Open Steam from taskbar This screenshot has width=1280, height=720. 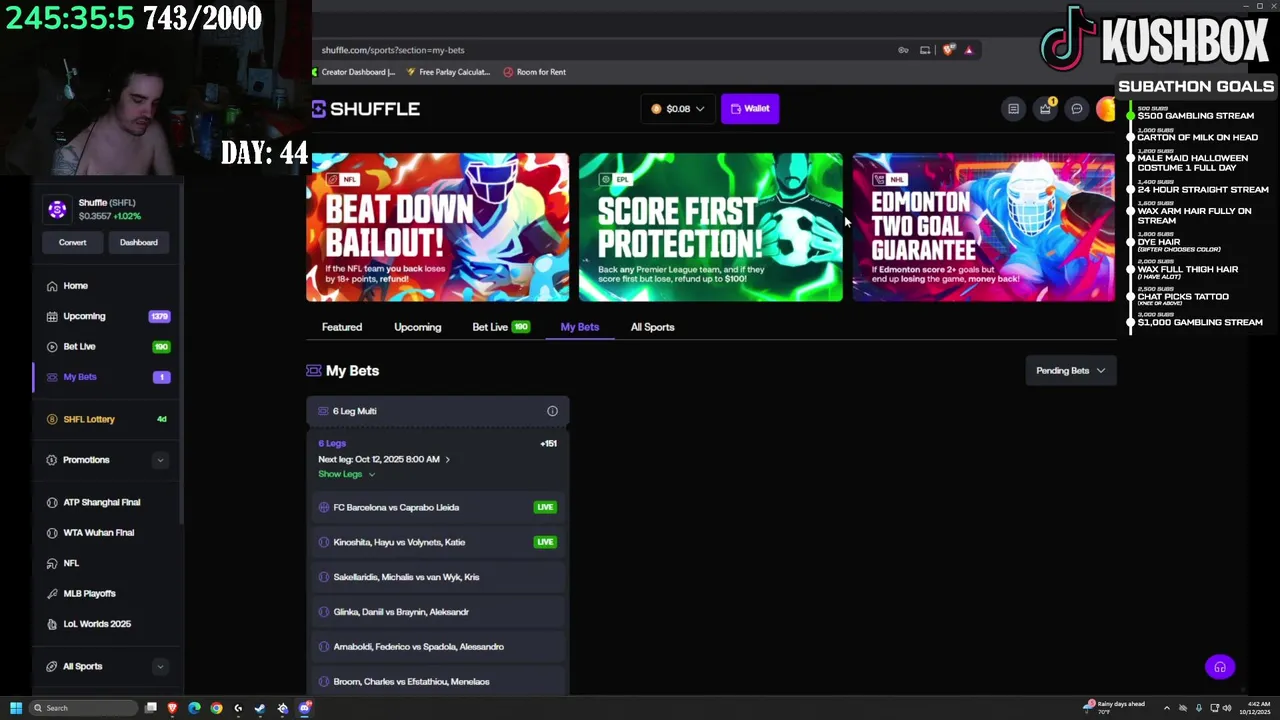click(260, 708)
